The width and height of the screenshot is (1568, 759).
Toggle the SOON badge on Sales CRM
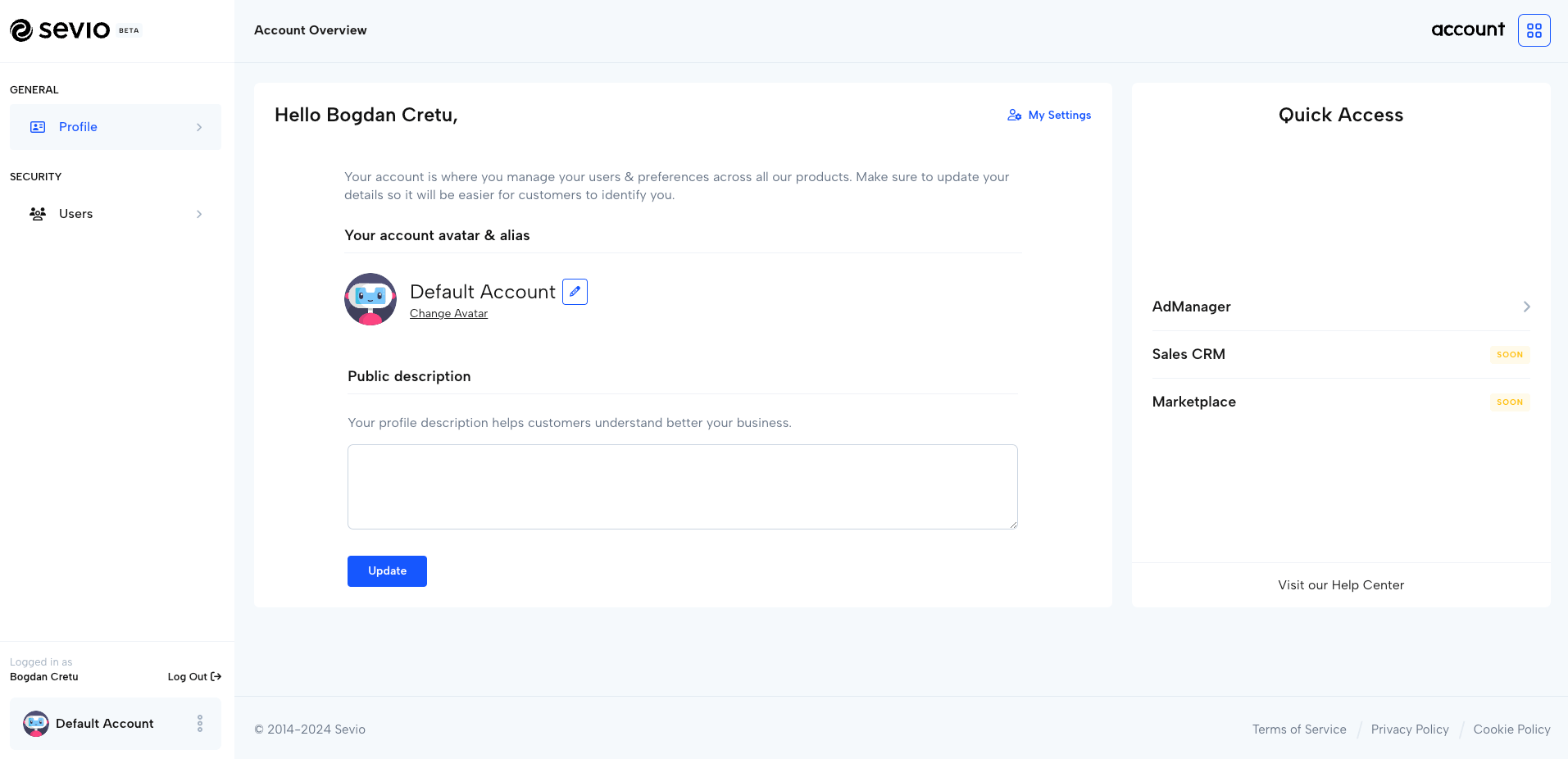1510,354
